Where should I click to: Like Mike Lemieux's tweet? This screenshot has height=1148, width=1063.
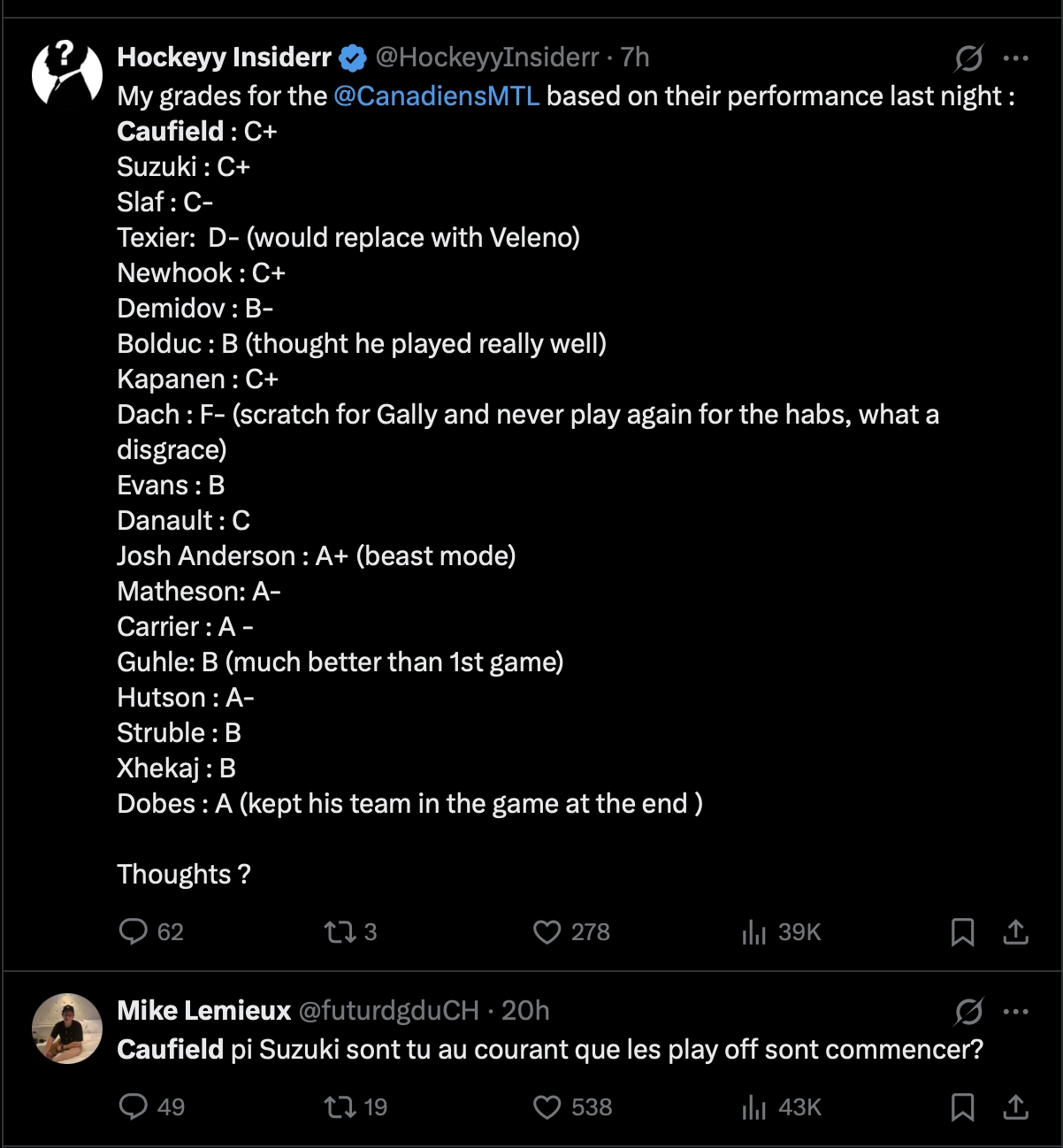pyautogui.click(x=547, y=1107)
